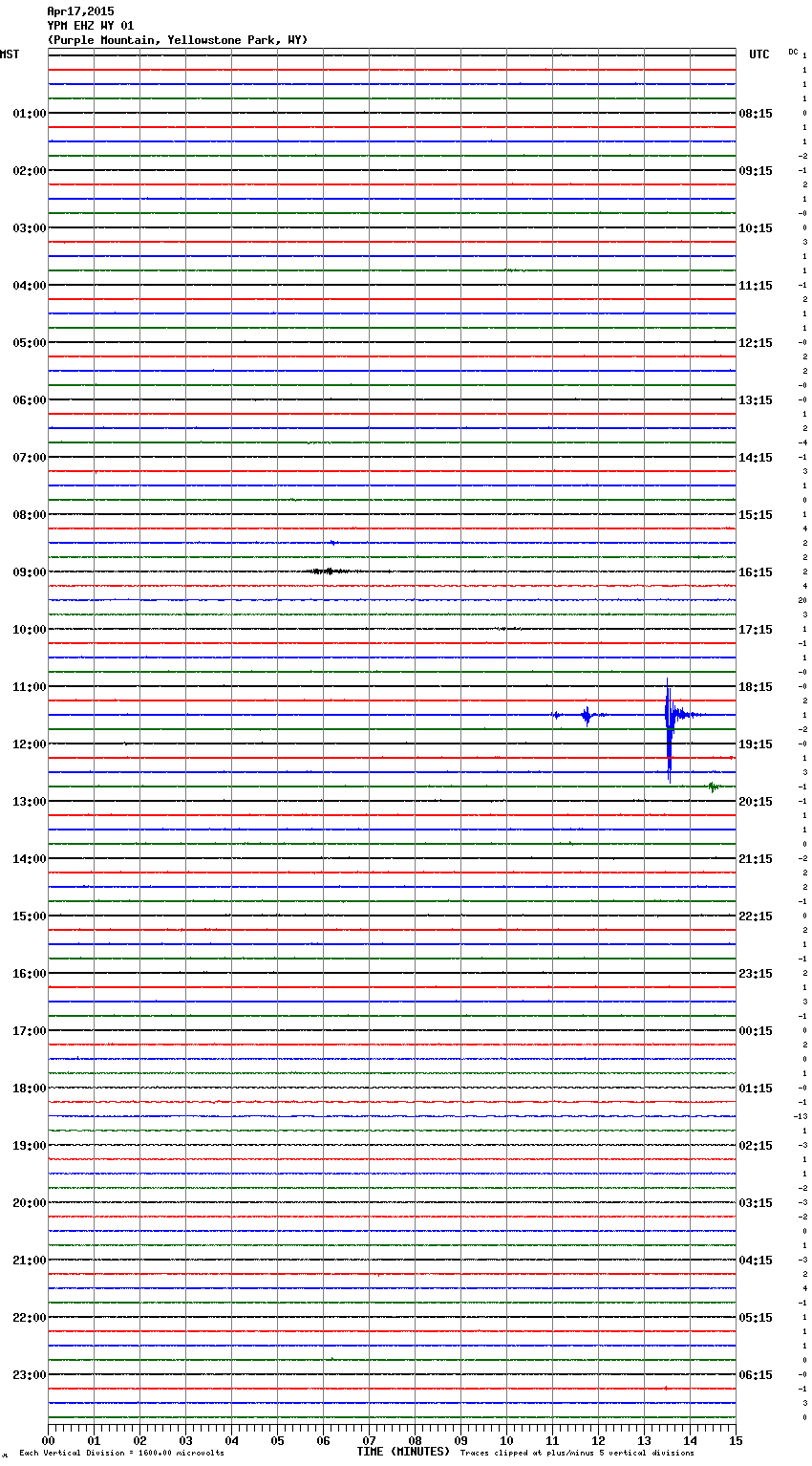Image resolution: width=812 pixels, height=1466 pixels.
Task: Click the 09:15 UTC time label
Action: 756,171
